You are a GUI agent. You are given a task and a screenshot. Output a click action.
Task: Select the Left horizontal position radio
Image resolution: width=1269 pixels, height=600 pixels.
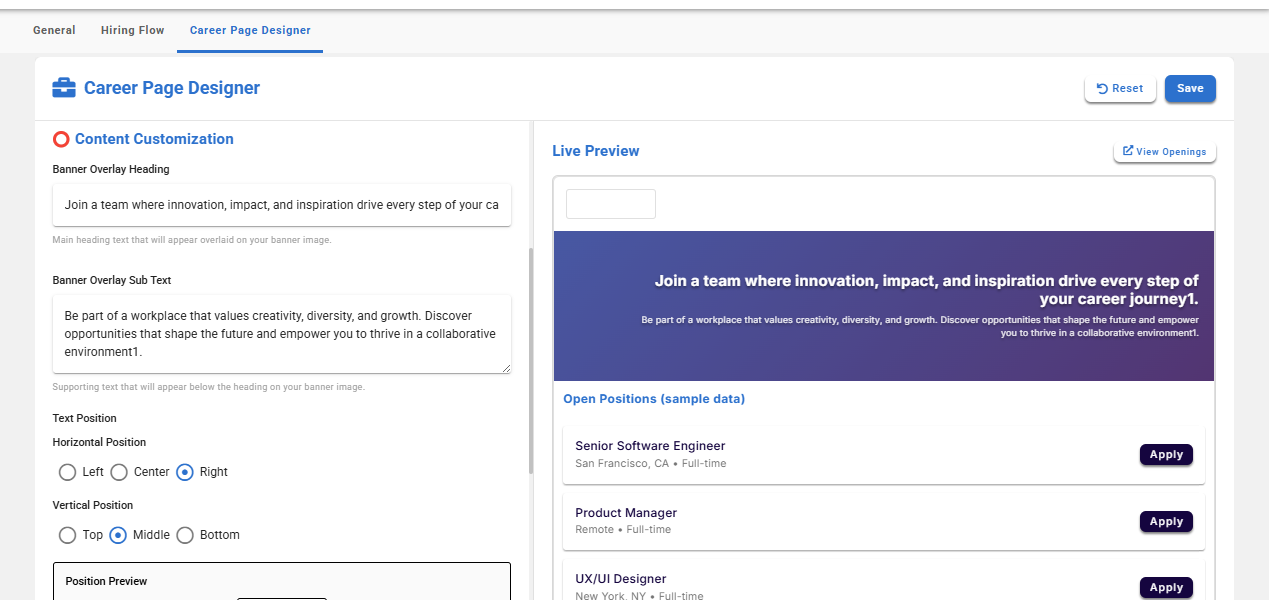tap(68, 472)
